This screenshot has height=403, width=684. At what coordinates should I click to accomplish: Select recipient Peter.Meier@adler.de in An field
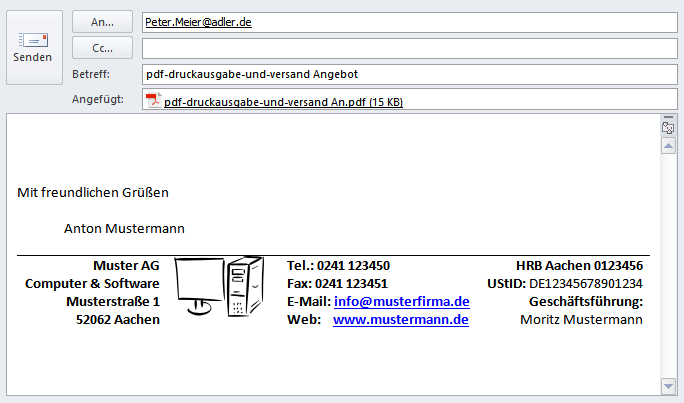coord(199,21)
